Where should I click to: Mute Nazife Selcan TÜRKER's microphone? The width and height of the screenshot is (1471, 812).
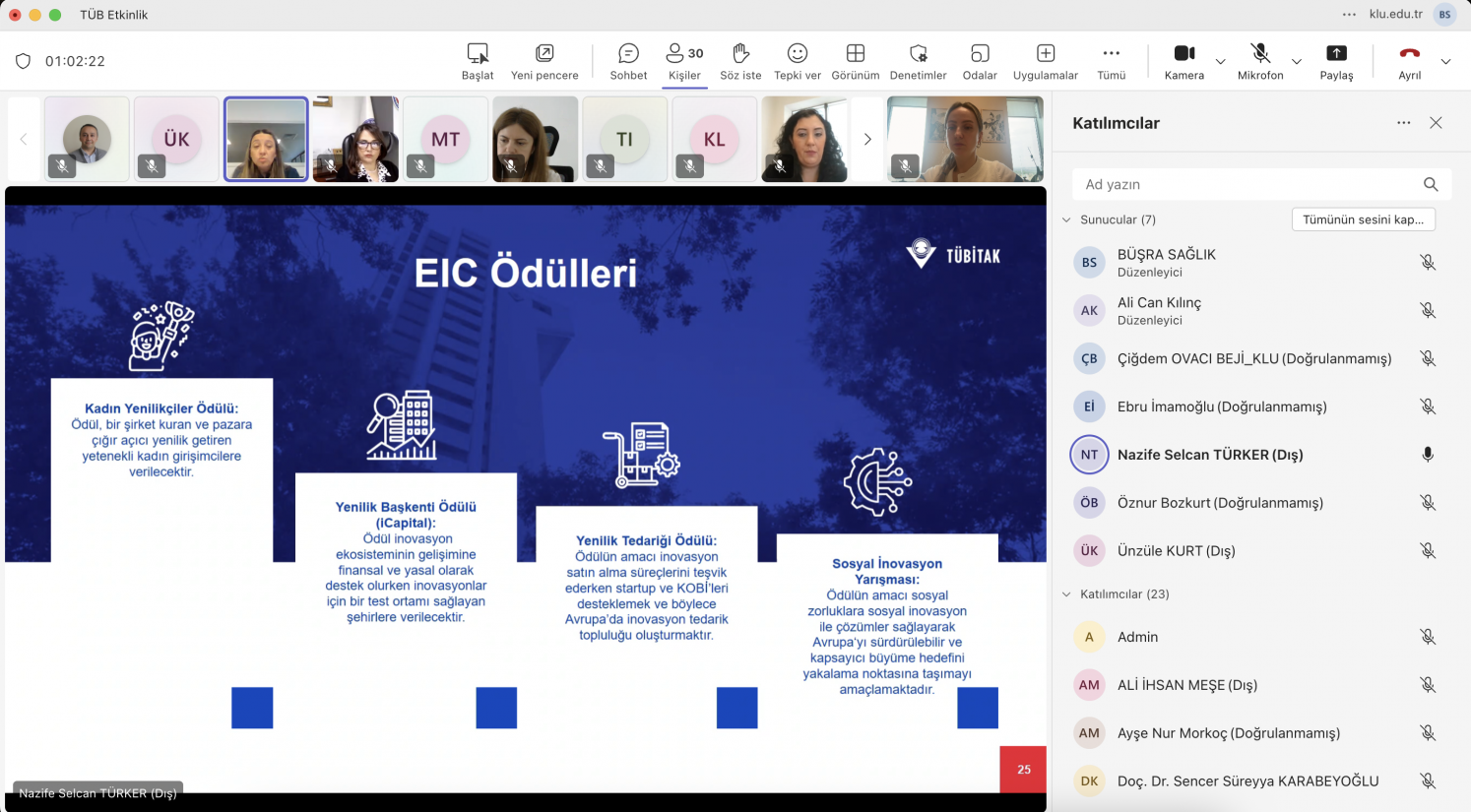[x=1427, y=455]
